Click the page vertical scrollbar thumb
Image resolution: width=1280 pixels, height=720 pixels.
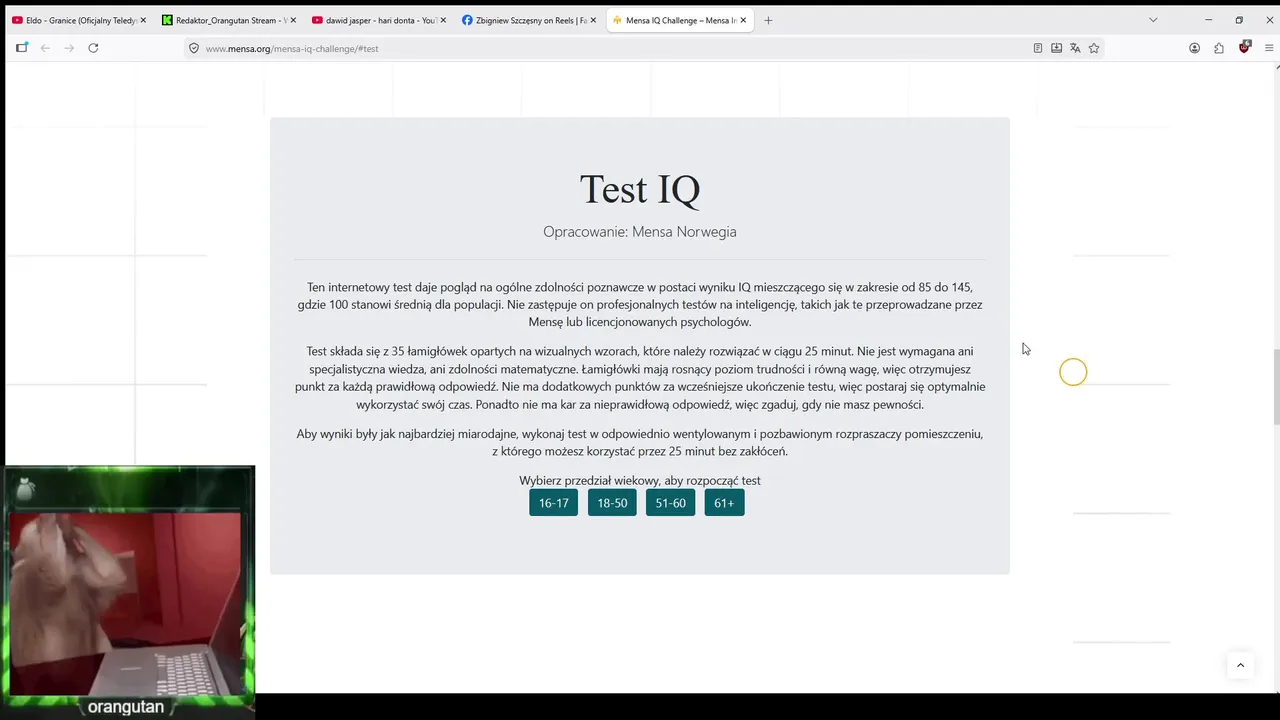point(1275,387)
